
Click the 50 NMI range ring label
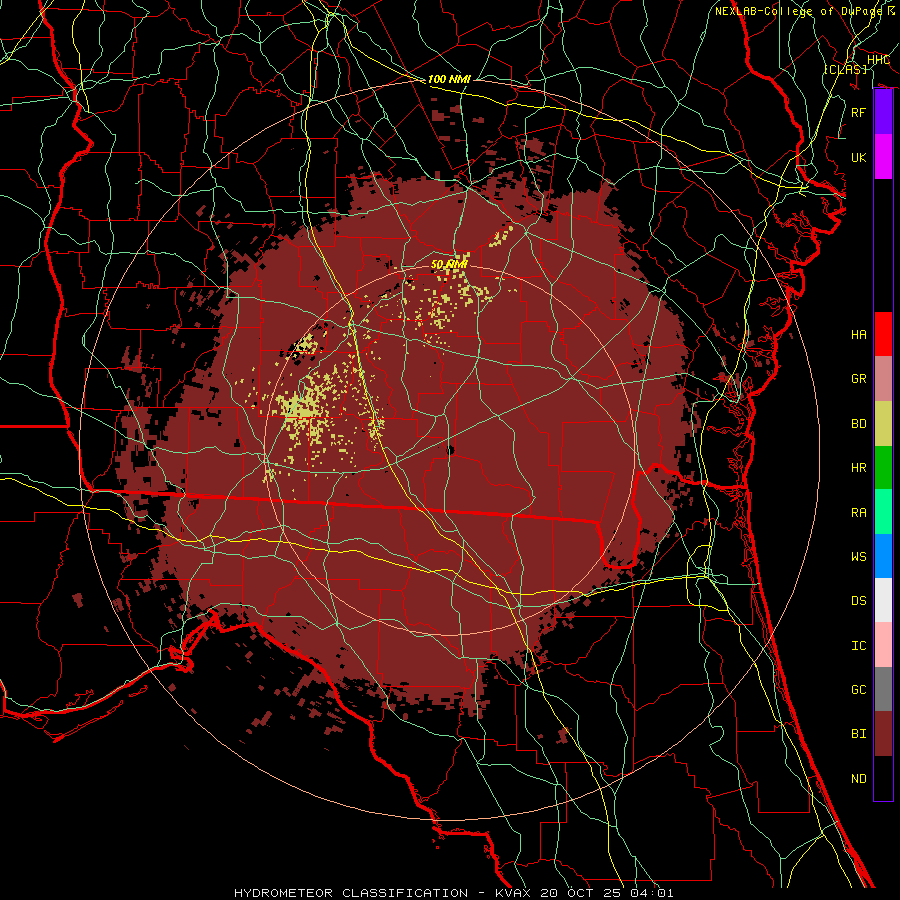(448, 265)
